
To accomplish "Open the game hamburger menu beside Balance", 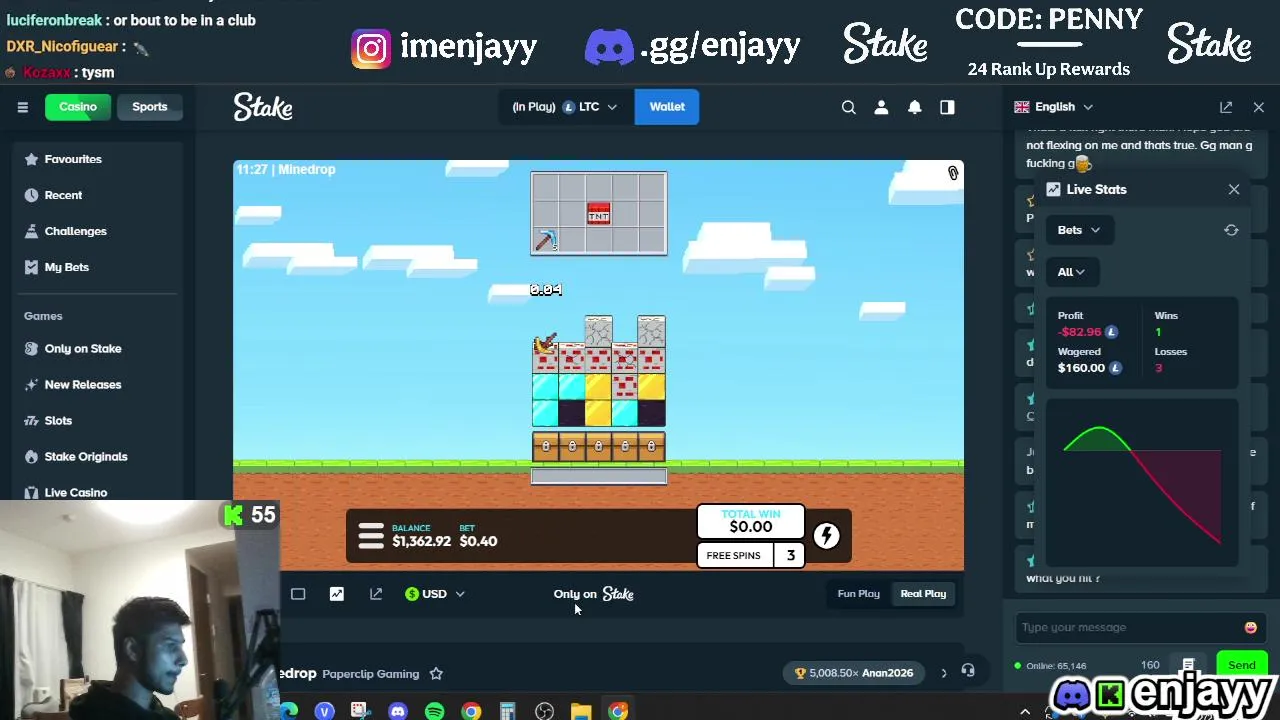I will tap(371, 536).
